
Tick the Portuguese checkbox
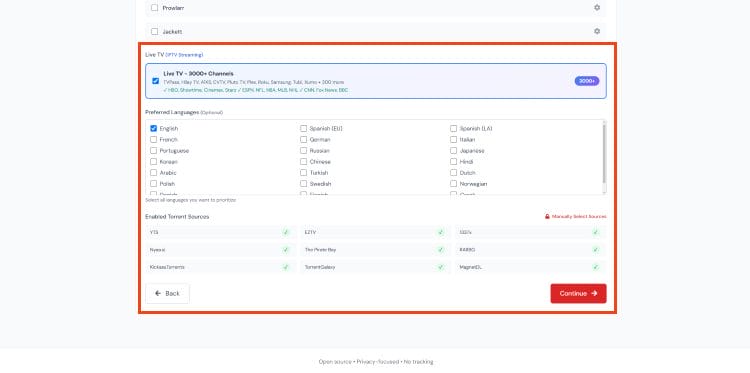(154, 151)
